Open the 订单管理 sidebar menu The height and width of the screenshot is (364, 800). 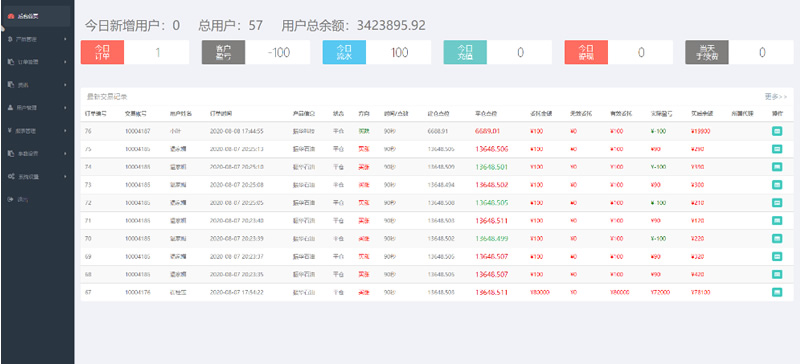37,62
